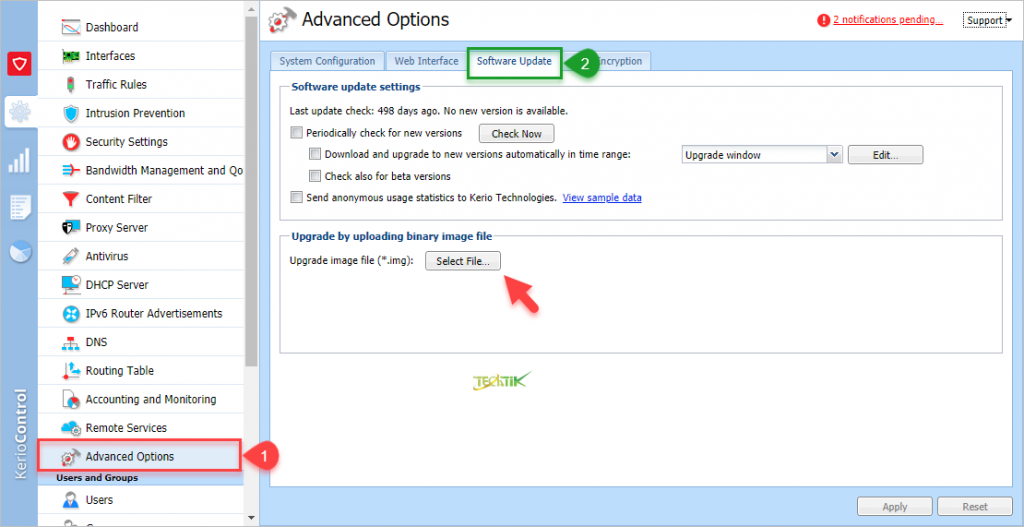Click the Dashboard icon in sidebar
This screenshot has height=527, width=1024.
pyautogui.click(x=70, y=27)
